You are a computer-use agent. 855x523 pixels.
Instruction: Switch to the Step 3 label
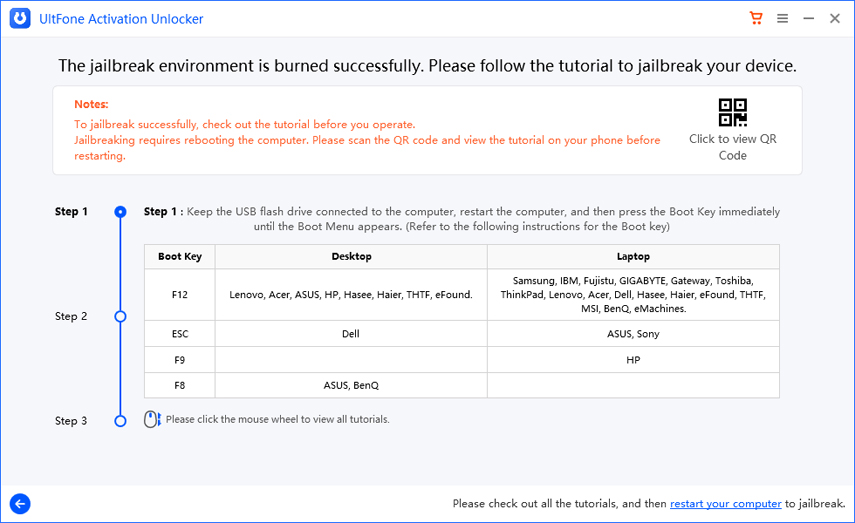coord(71,421)
